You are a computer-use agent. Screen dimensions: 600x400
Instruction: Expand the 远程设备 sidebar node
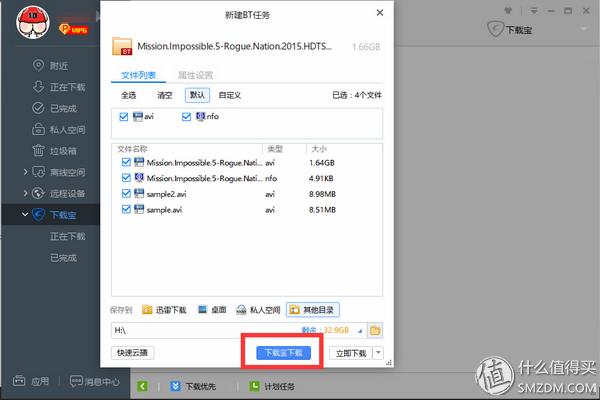pos(25,193)
